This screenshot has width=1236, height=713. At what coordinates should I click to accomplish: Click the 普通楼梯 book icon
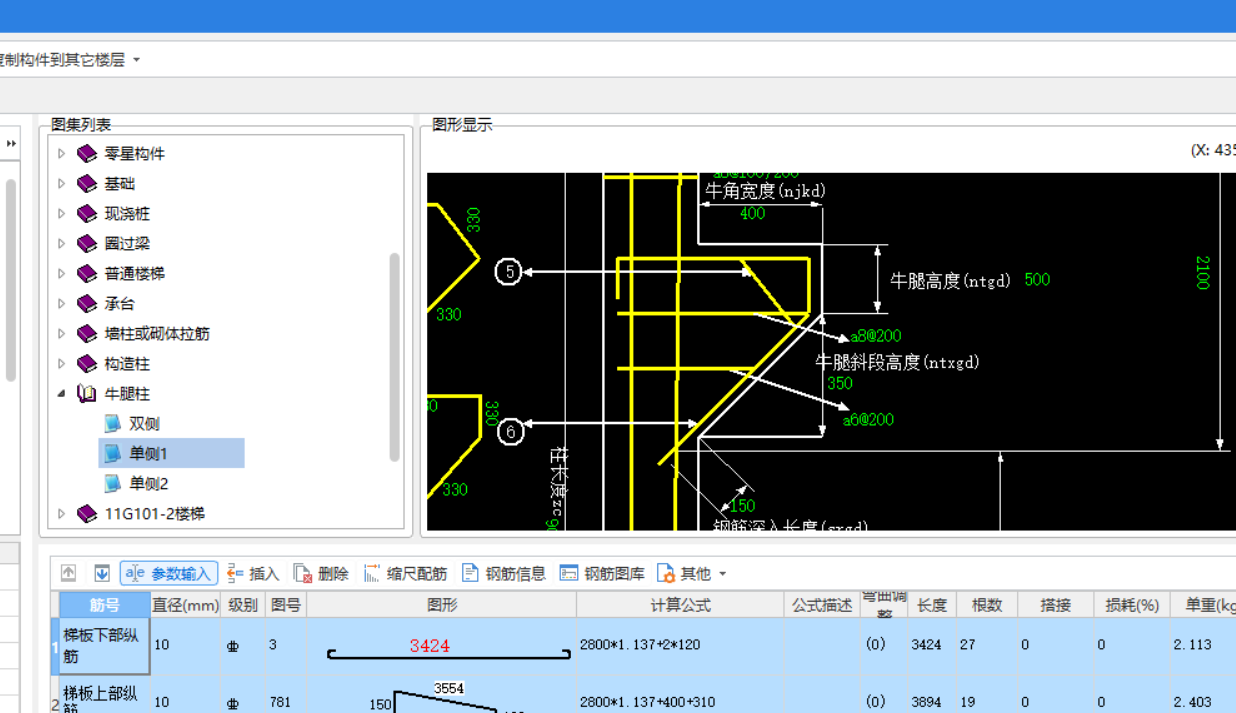(87, 274)
